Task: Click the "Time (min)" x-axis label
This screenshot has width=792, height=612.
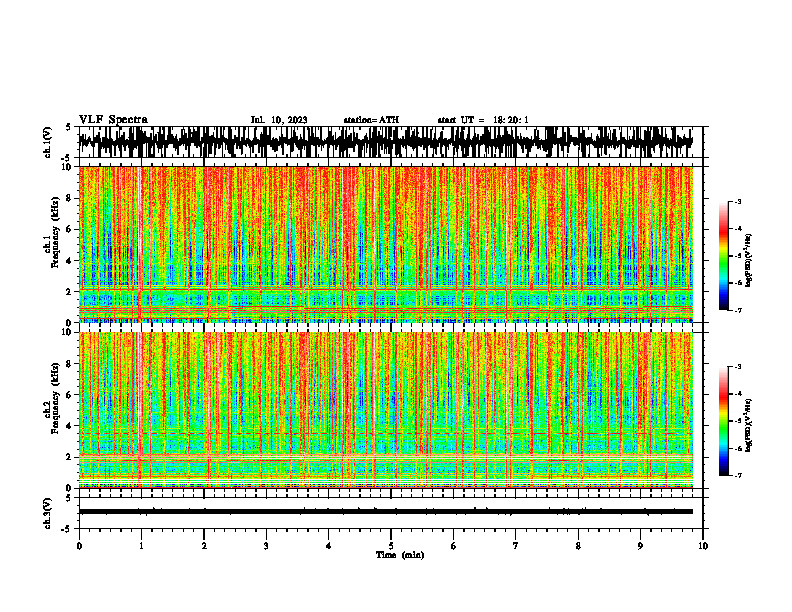Action: tap(400, 555)
